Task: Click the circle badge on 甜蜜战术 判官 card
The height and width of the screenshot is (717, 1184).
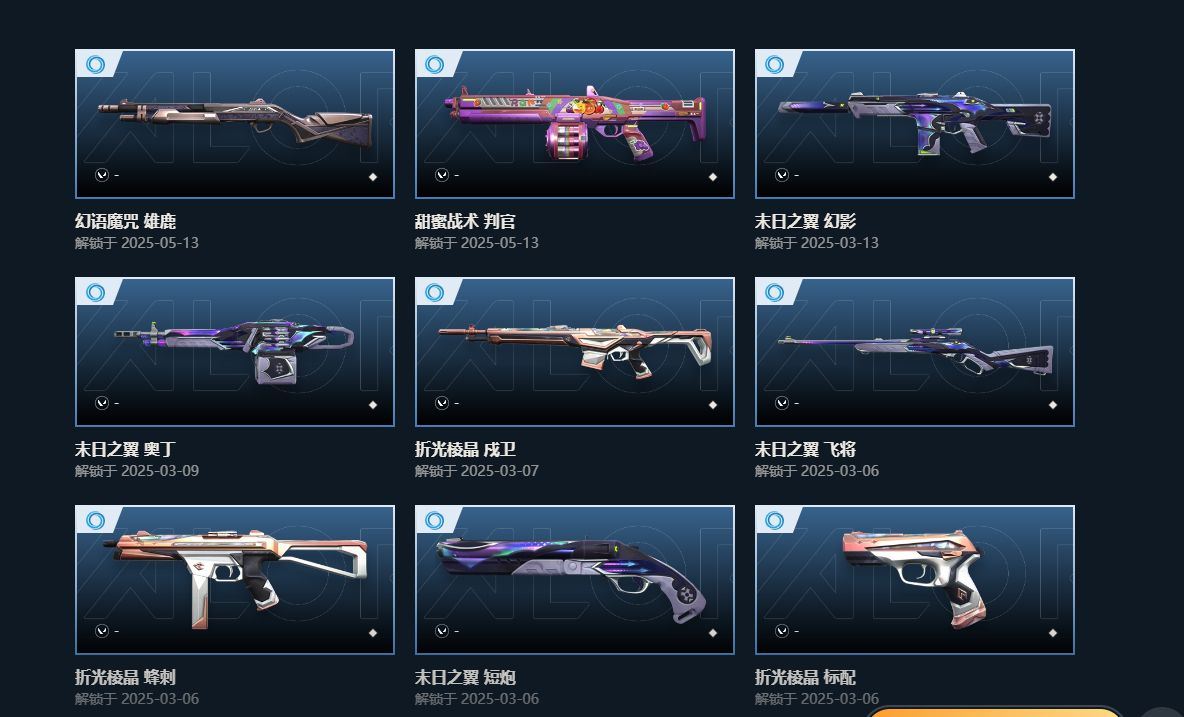Action: point(435,64)
